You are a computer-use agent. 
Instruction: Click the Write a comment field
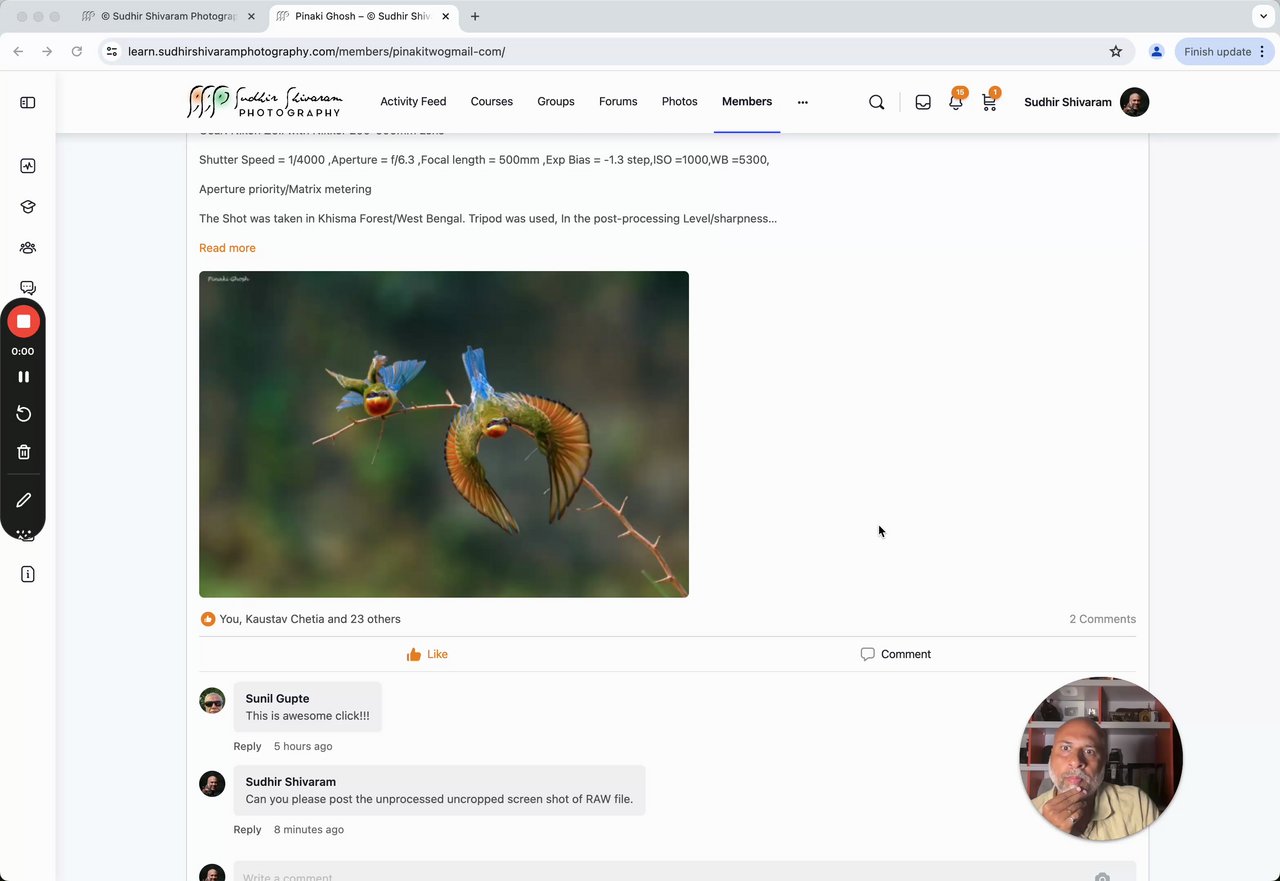point(685,873)
